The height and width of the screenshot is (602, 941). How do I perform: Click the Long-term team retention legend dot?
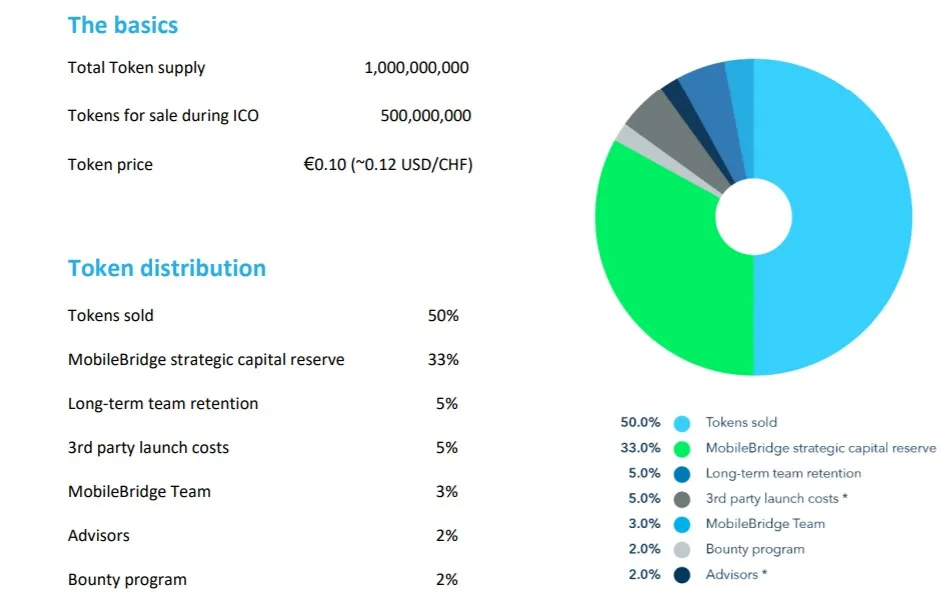[682, 474]
